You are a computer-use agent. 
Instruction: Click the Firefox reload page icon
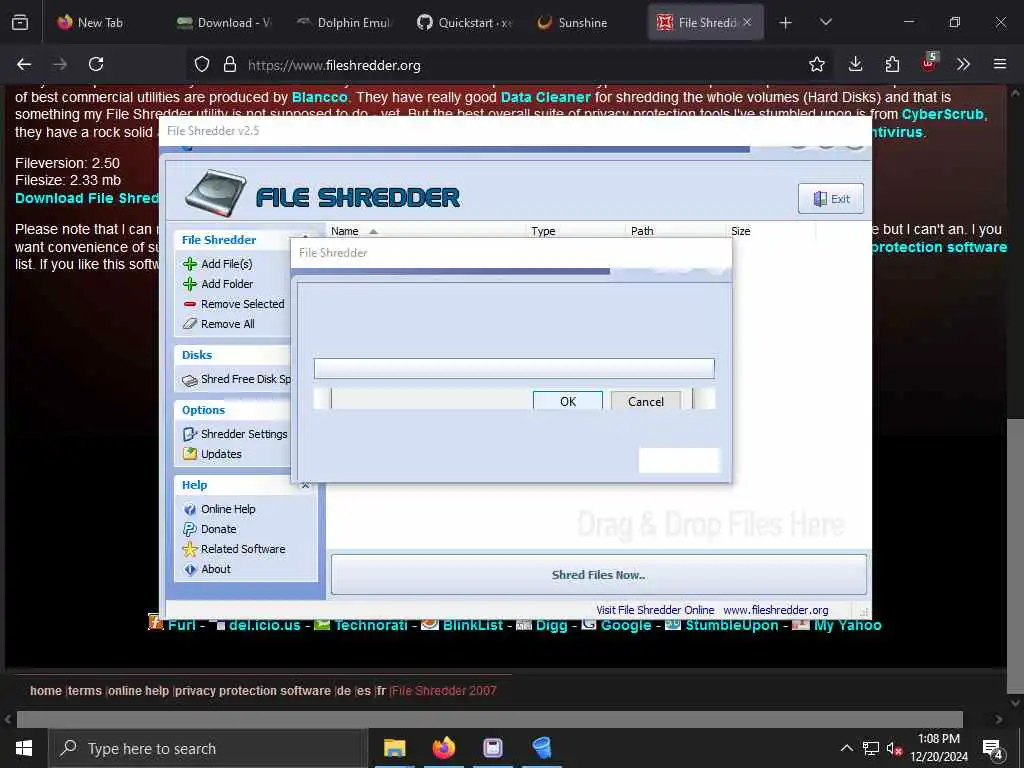pos(96,64)
